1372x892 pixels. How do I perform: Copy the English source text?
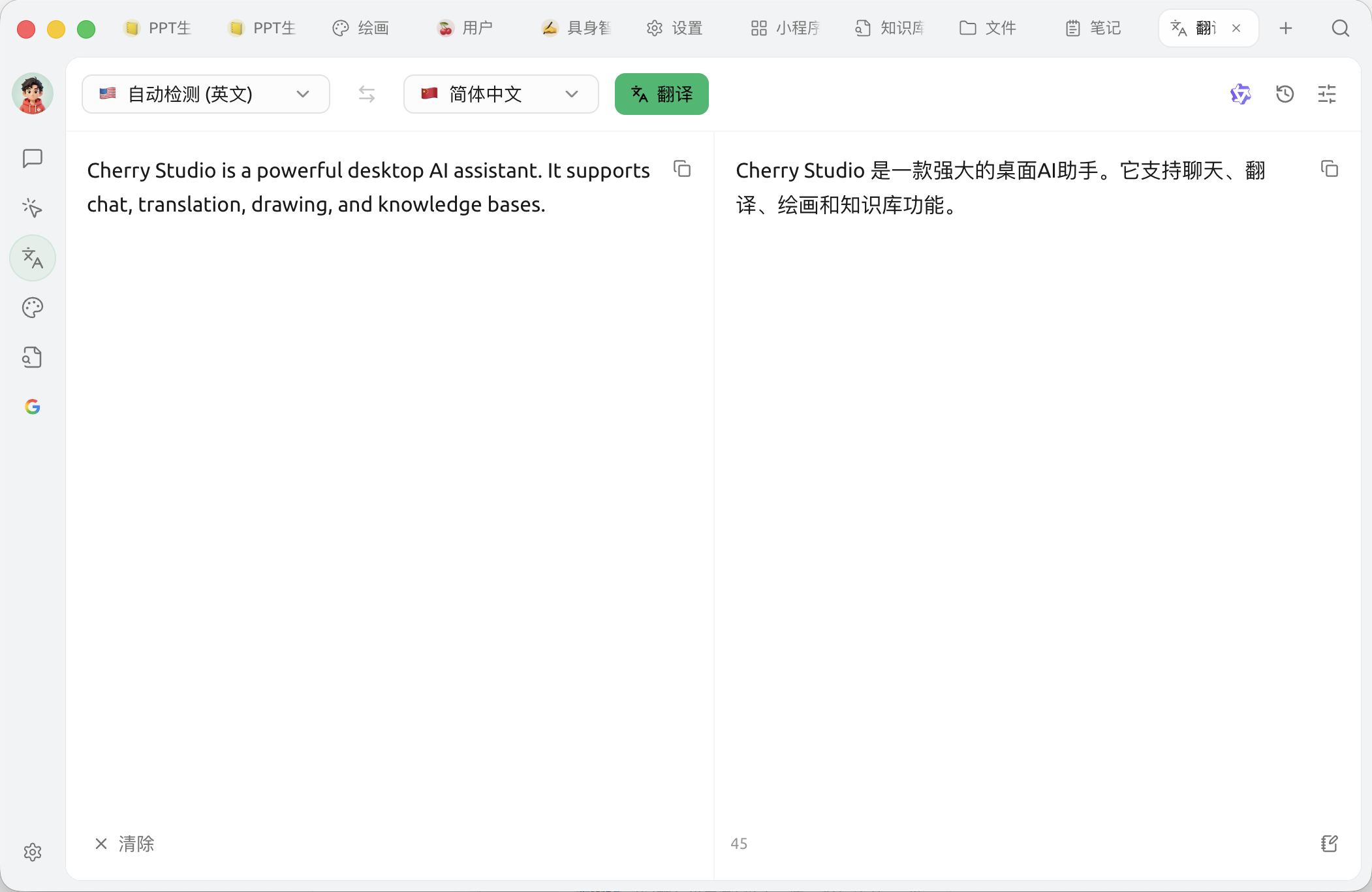pyautogui.click(x=682, y=169)
